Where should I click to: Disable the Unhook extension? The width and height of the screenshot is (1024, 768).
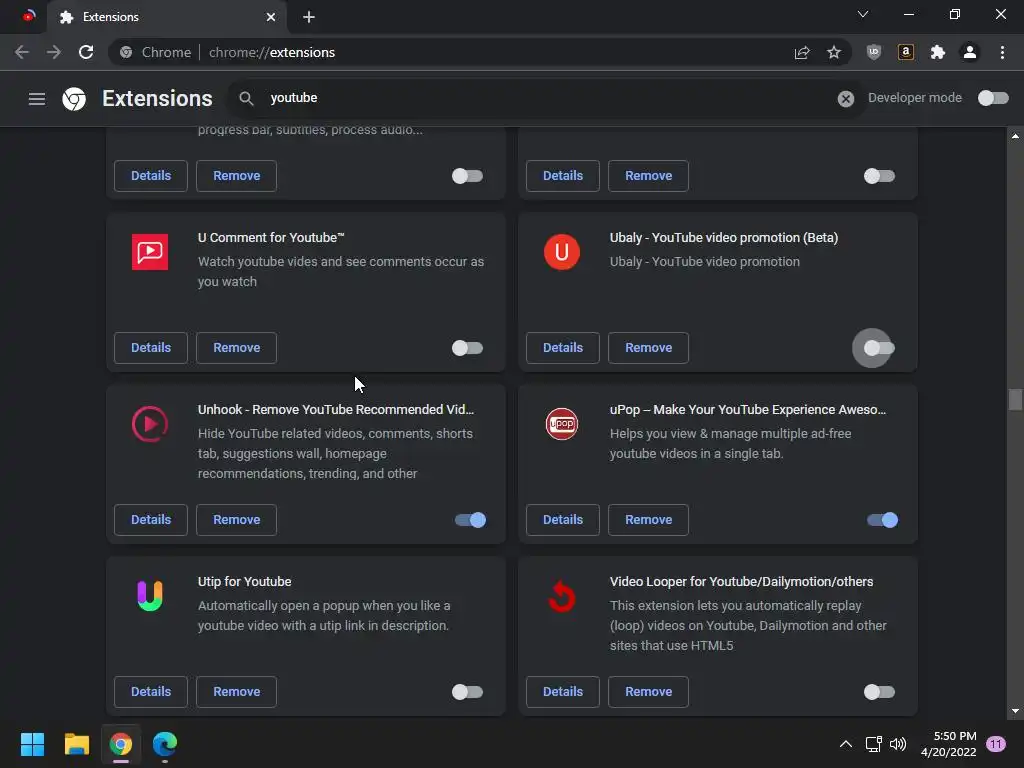(x=470, y=520)
